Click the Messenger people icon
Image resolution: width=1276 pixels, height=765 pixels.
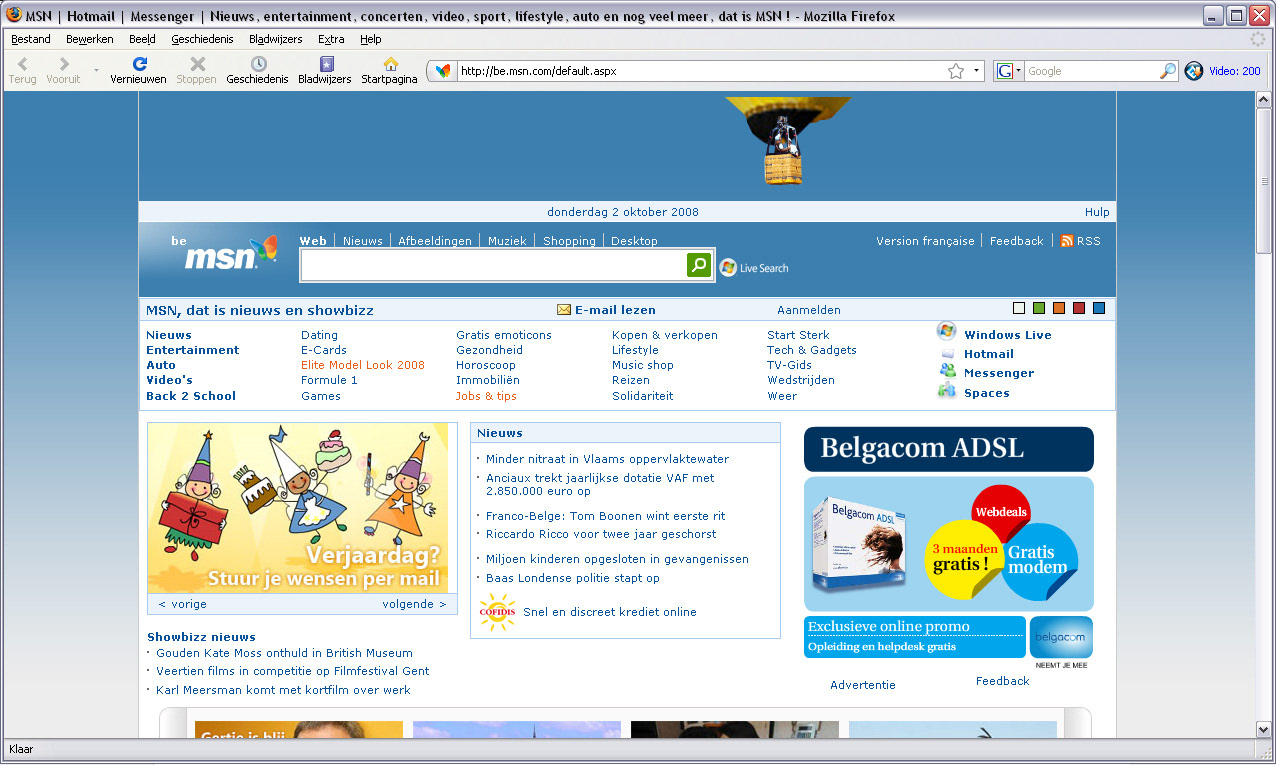coord(947,372)
